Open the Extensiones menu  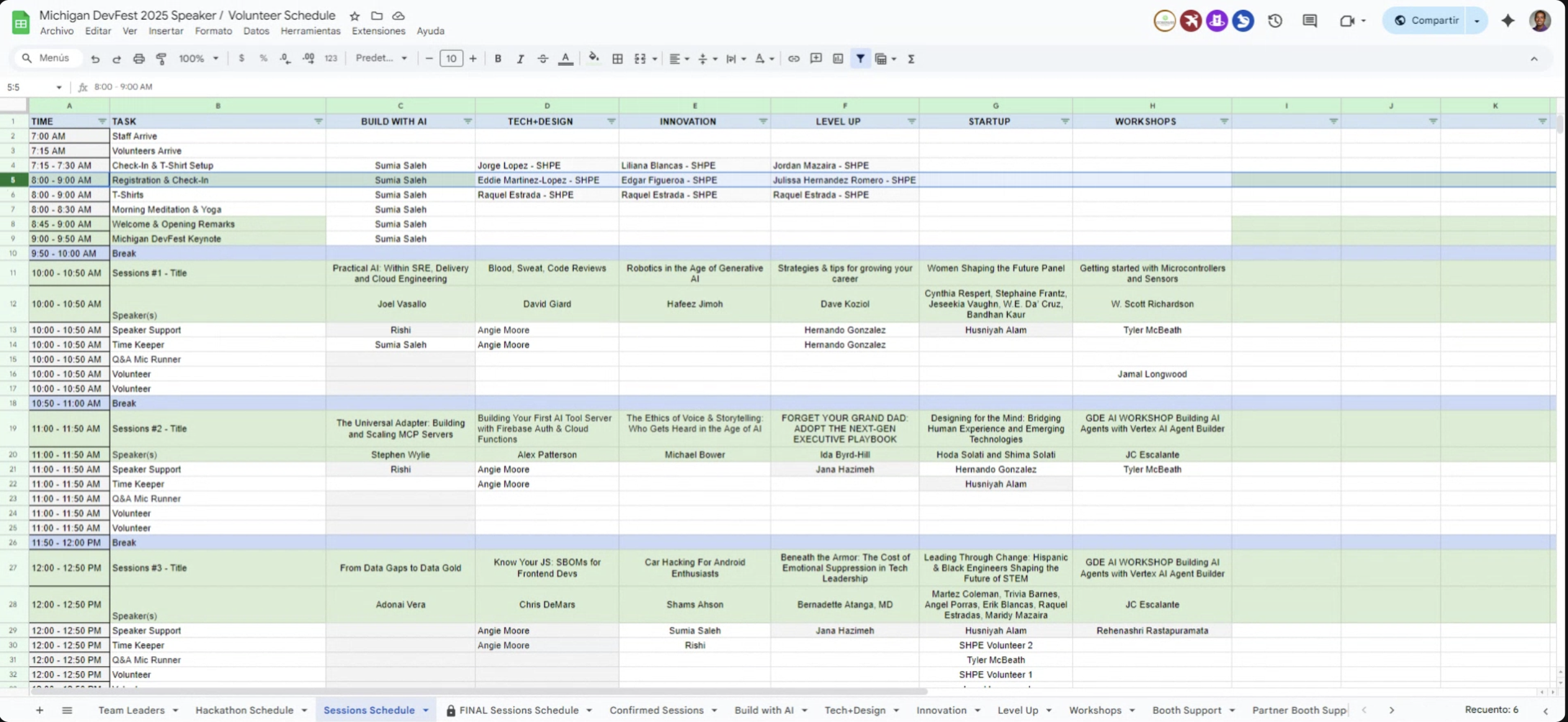[378, 31]
